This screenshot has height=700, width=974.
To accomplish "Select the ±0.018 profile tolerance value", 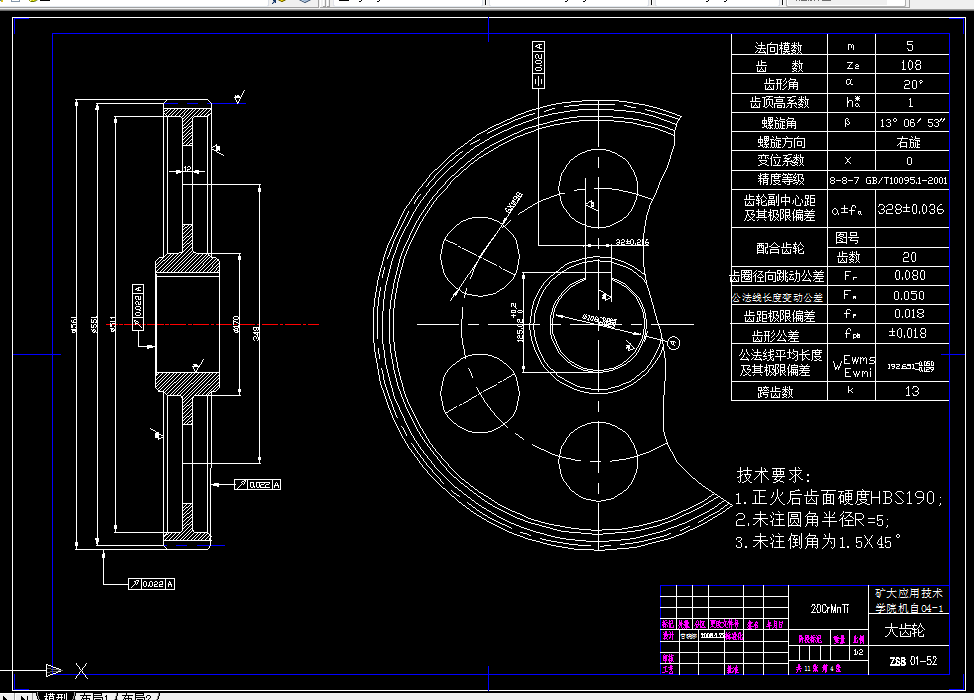I will [908, 334].
